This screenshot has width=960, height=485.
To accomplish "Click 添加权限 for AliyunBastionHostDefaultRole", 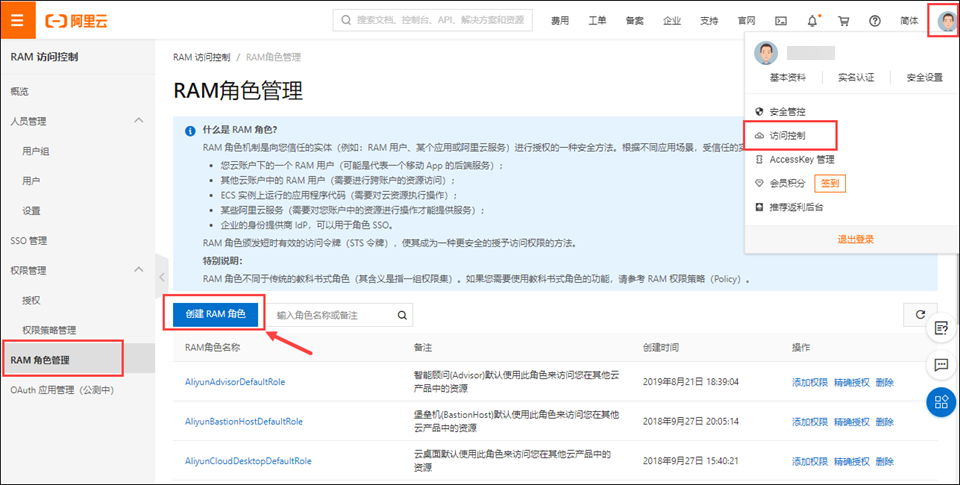I will tap(810, 422).
